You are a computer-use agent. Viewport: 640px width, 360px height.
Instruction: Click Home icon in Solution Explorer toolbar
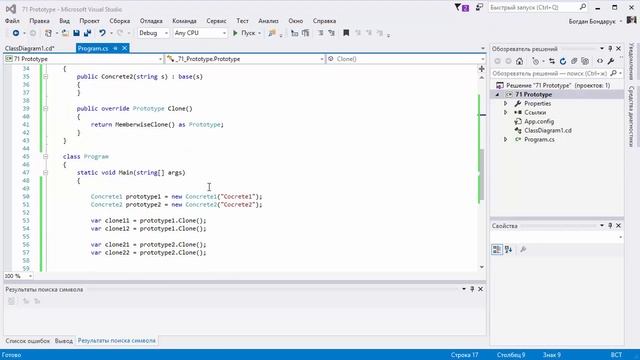pyautogui.click(x=519, y=61)
